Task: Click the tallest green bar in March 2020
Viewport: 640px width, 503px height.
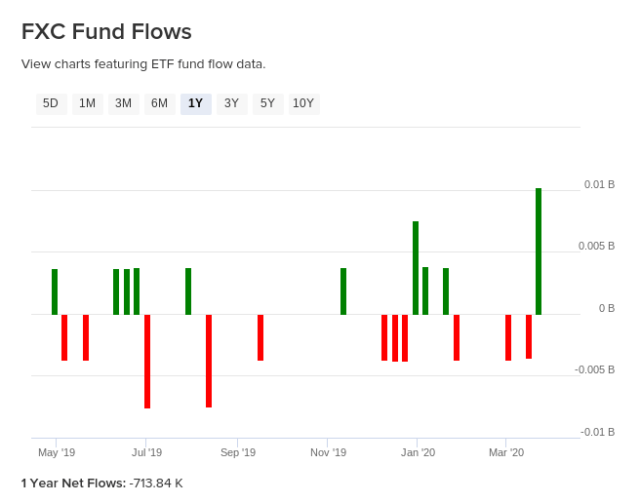Action: pyautogui.click(x=538, y=250)
